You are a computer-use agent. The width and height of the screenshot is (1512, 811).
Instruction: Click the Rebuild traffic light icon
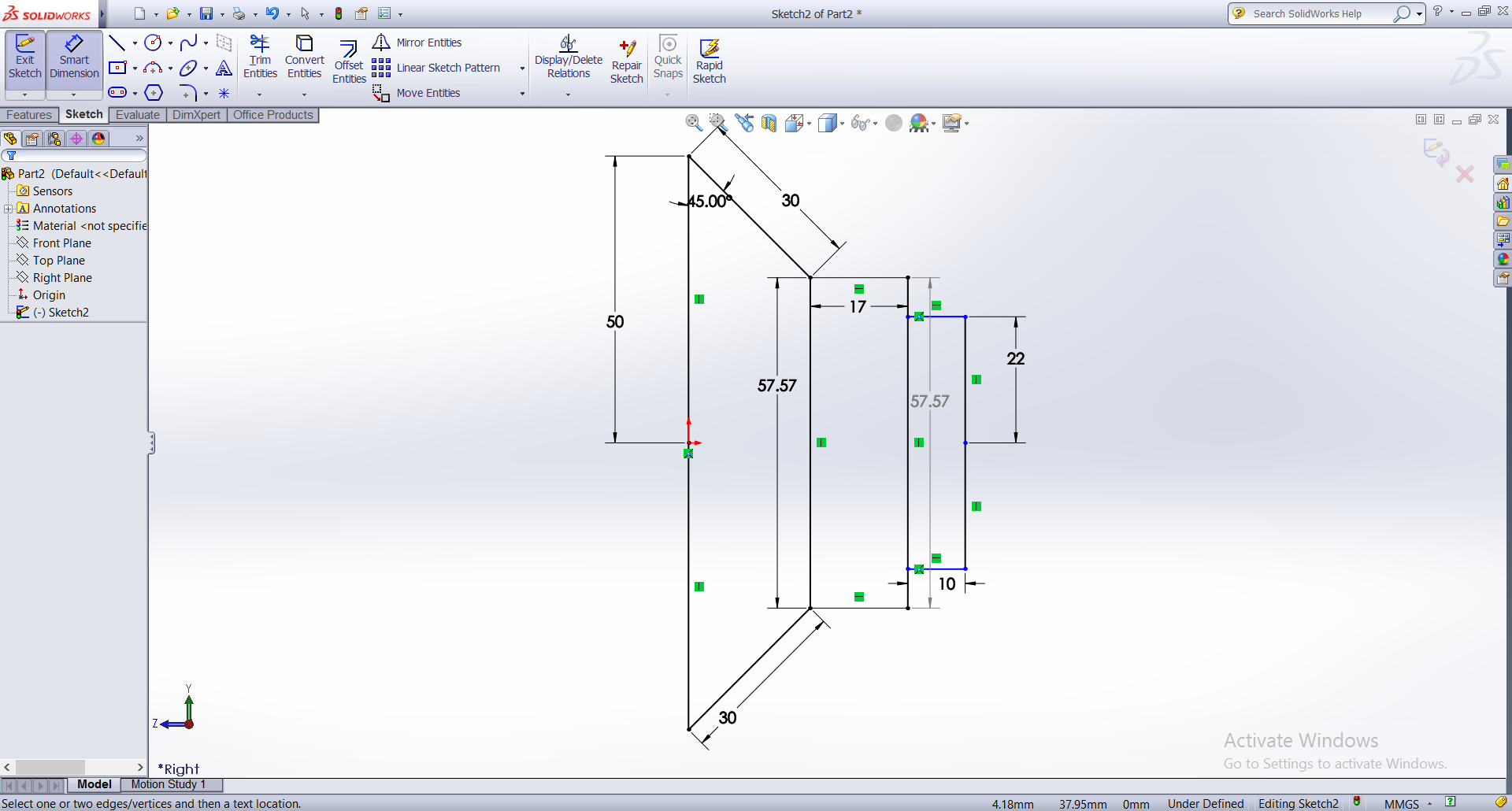pos(339,13)
